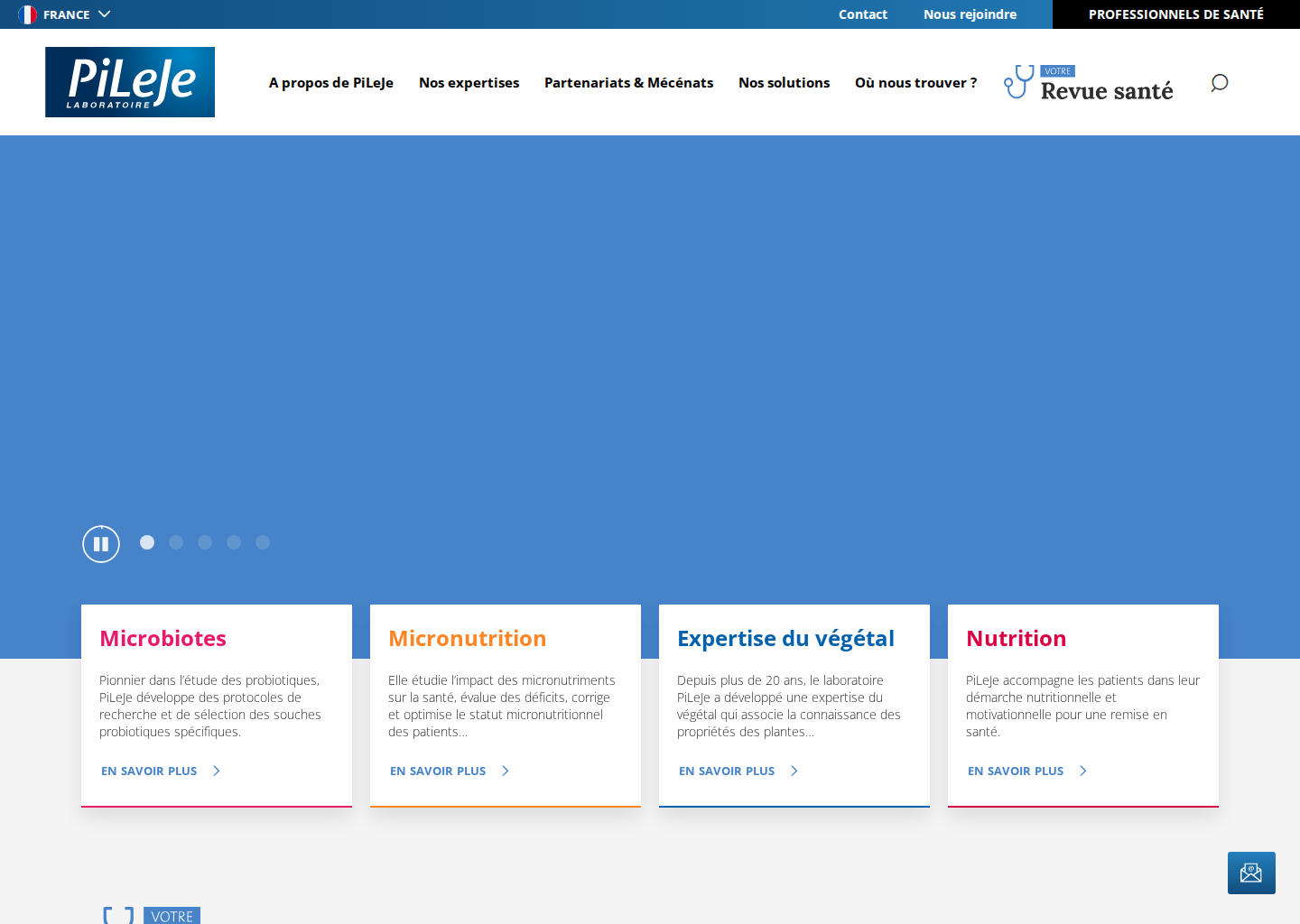Click the French flag icon
This screenshot has width=1300, height=924.
point(28,14)
